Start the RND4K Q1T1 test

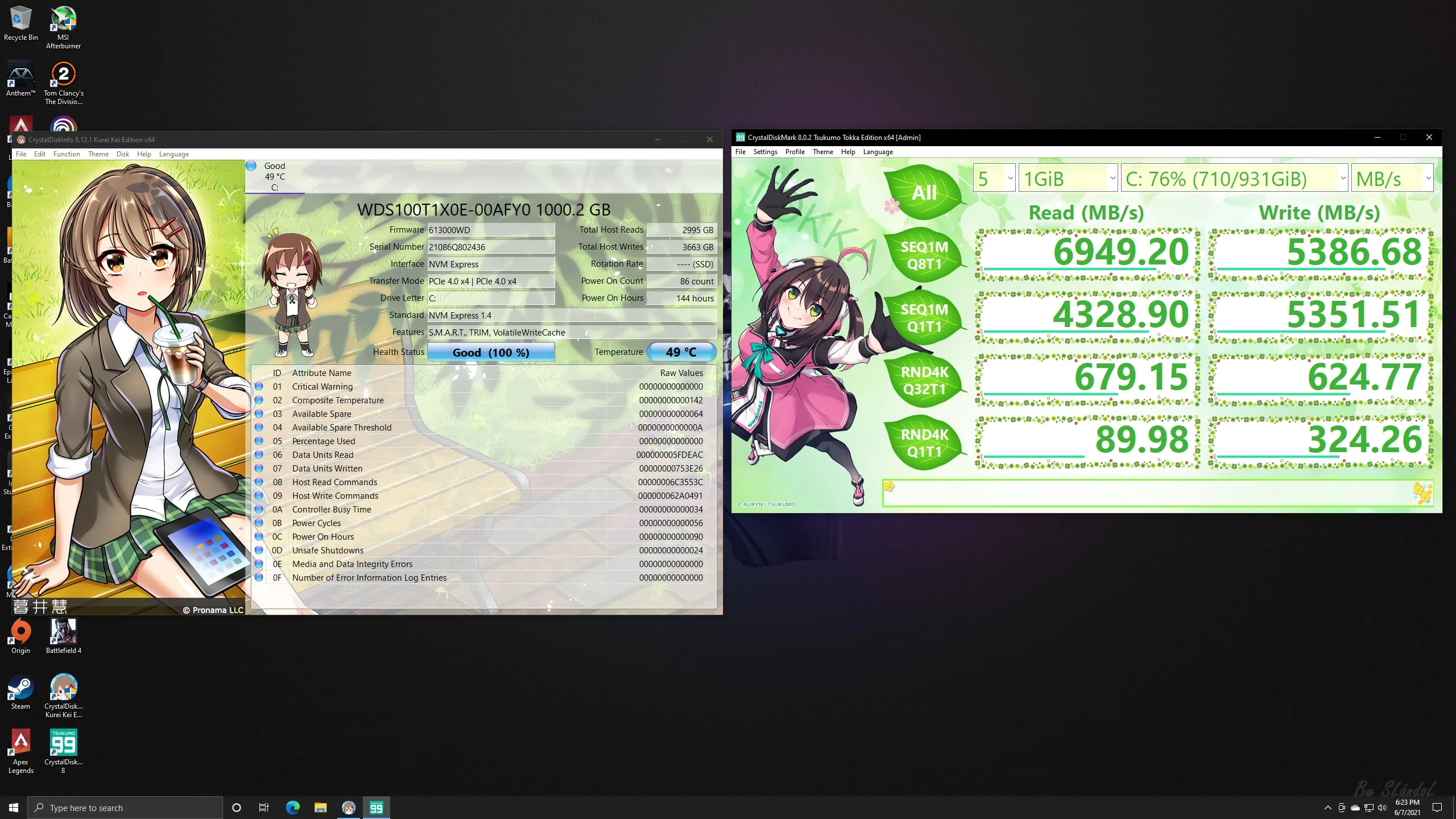[924, 442]
